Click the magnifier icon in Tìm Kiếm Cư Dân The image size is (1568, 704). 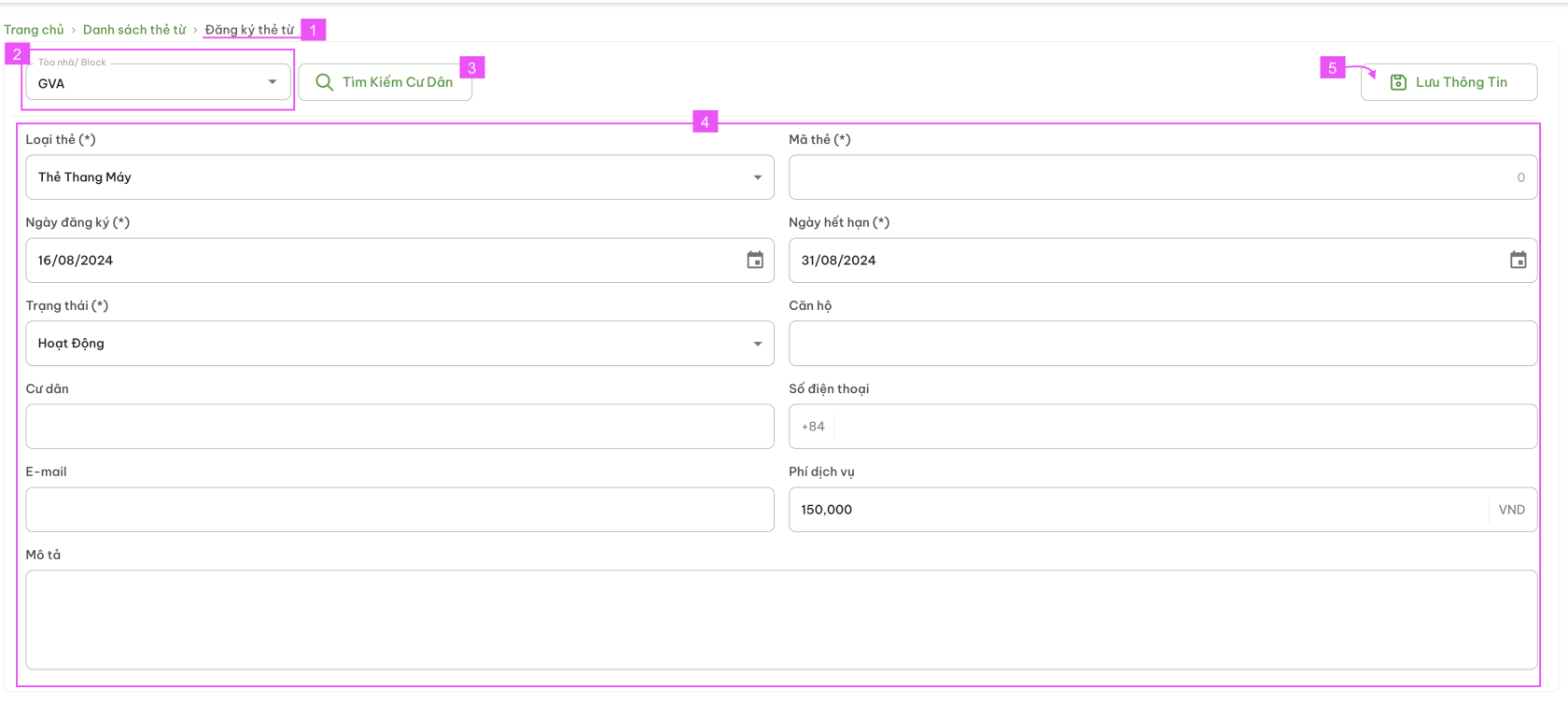[325, 82]
